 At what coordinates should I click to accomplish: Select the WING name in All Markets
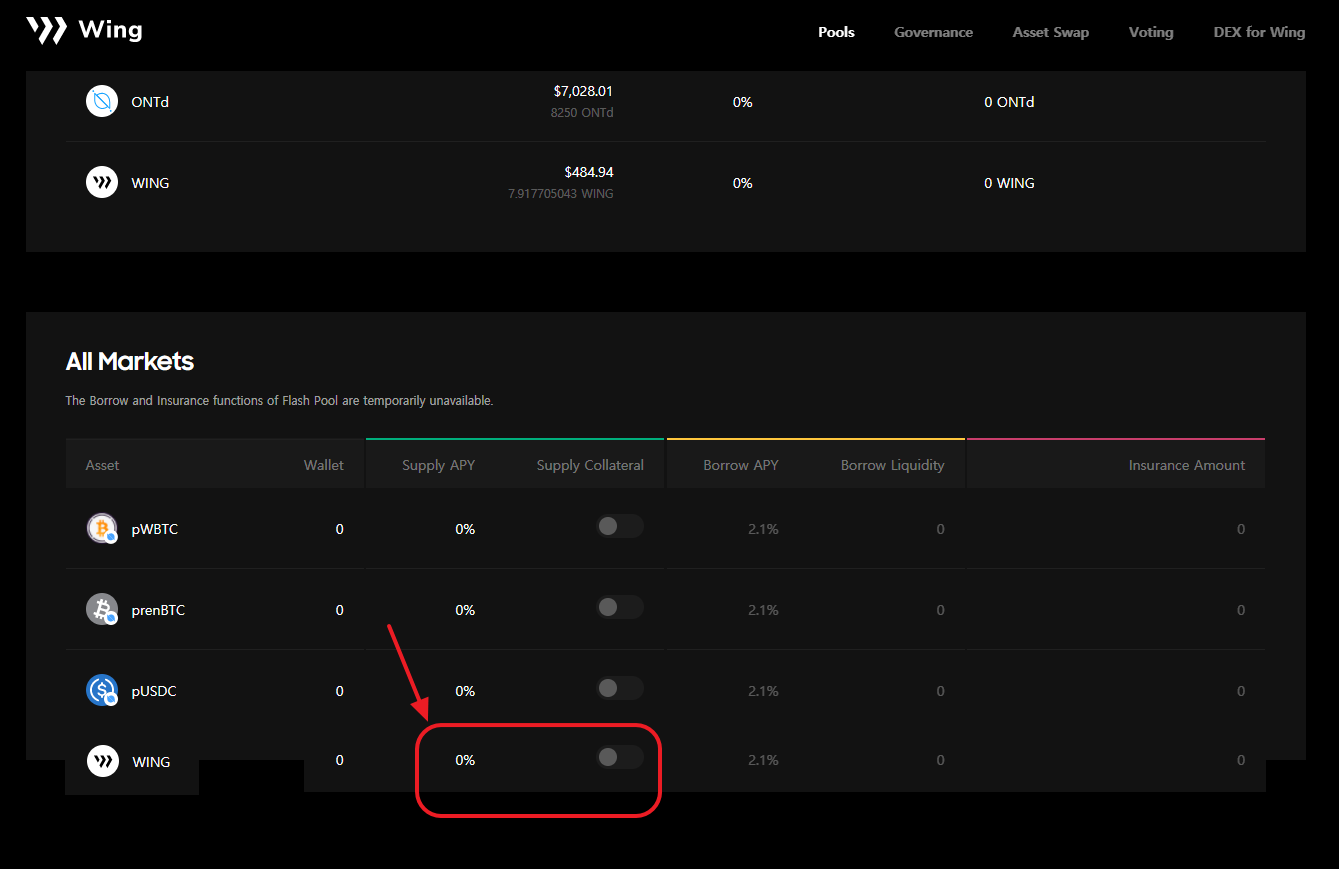pos(151,762)
